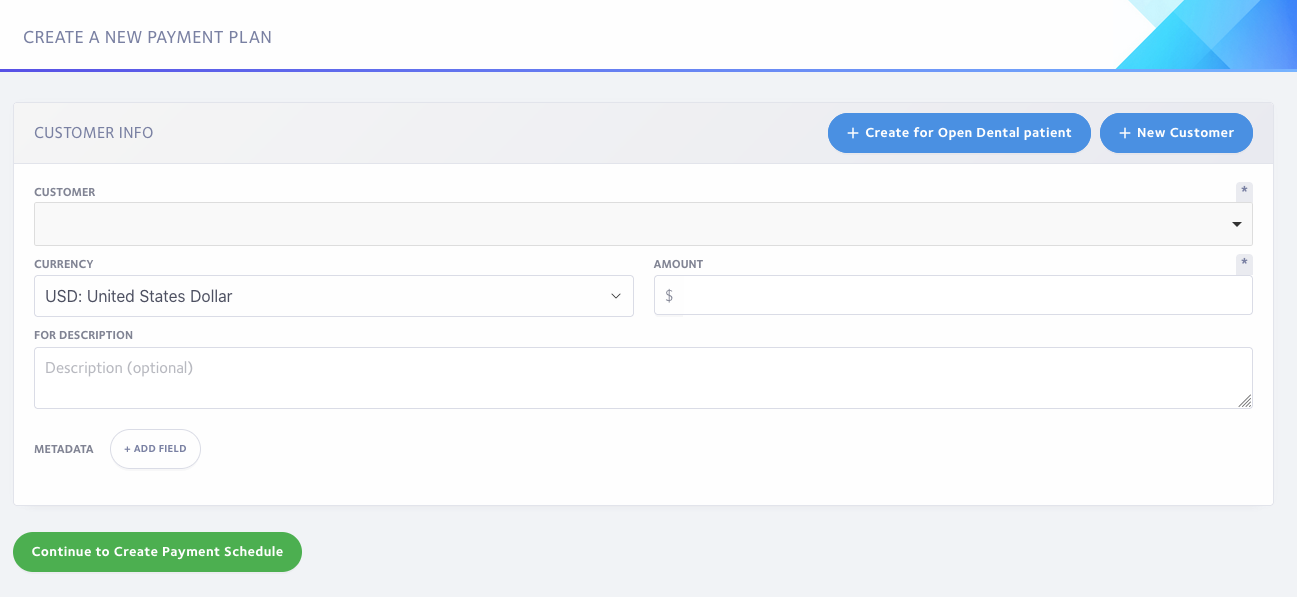1297x597 pixels.
Task: Click the description box resize handle
Action: point(1244,400)
